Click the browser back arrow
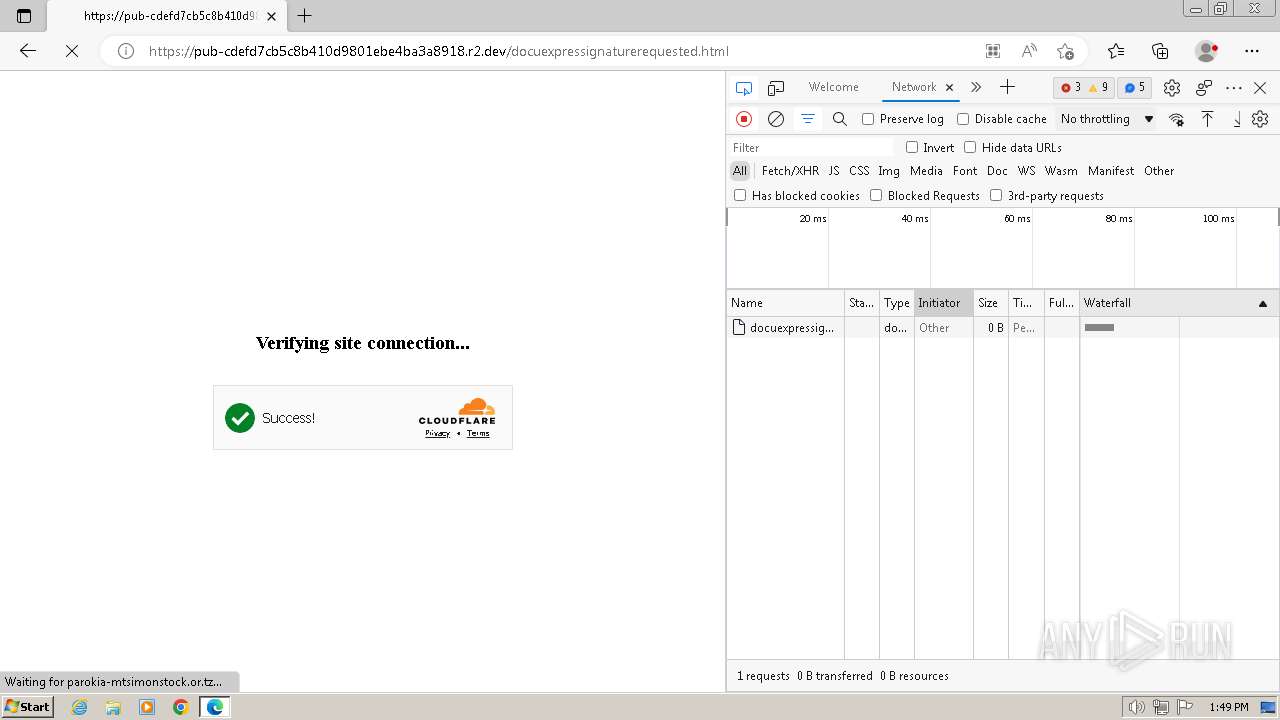The width and height of the screenshot is (1280, 720). [28, 51]
